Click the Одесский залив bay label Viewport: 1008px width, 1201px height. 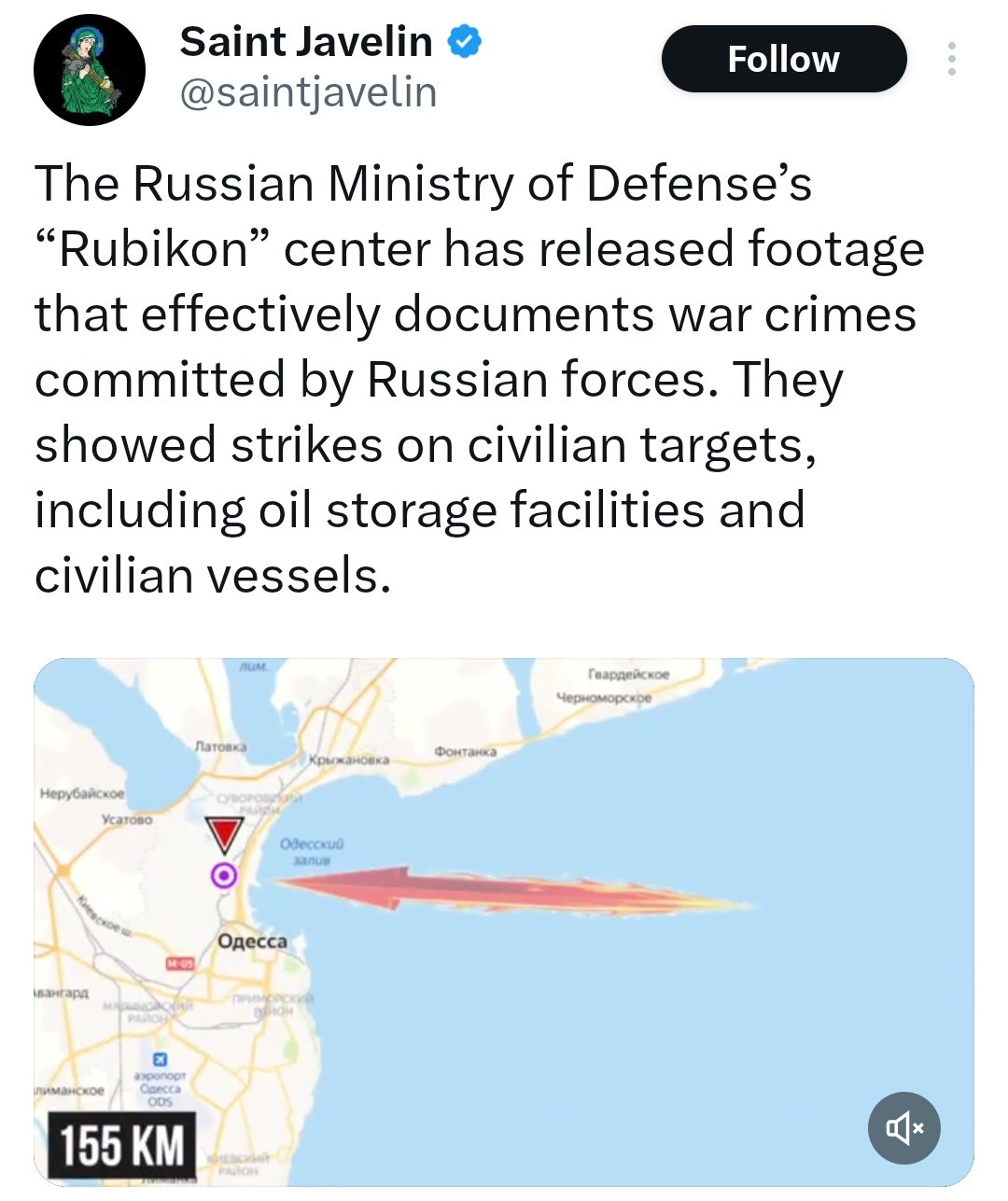coord(312,851)
